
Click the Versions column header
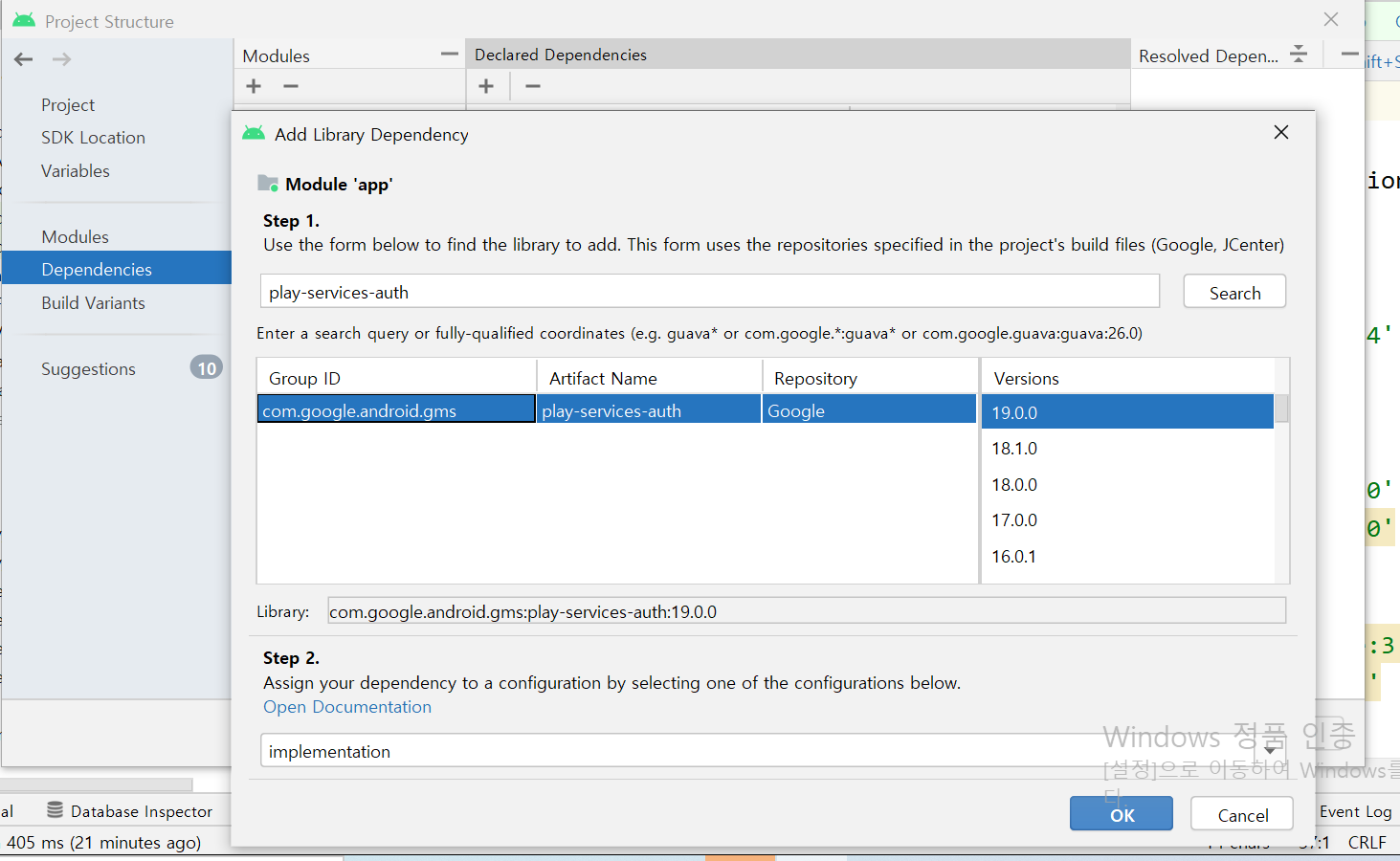(1127, 378)
